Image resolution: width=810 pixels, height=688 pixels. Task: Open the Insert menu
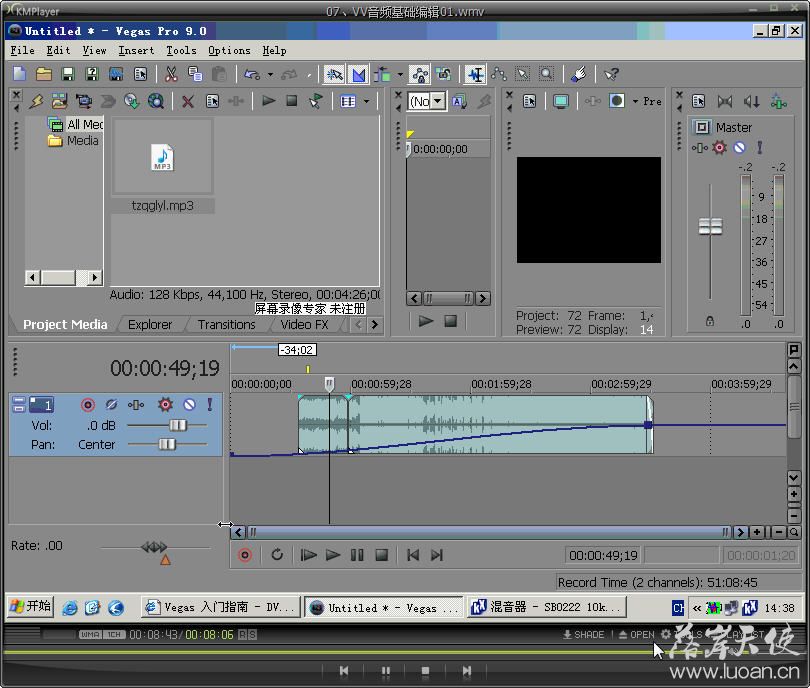coord(136,51)
